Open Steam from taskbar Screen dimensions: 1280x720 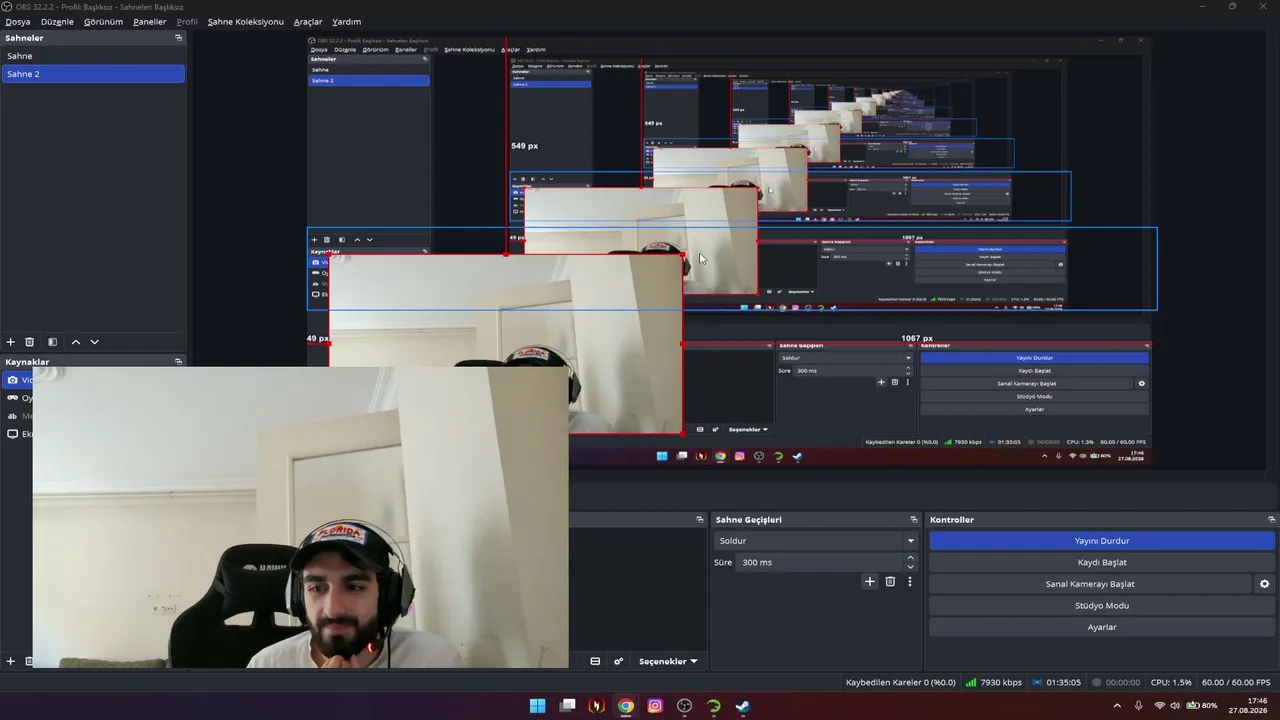pyautogui.click(x=743, y=706)
